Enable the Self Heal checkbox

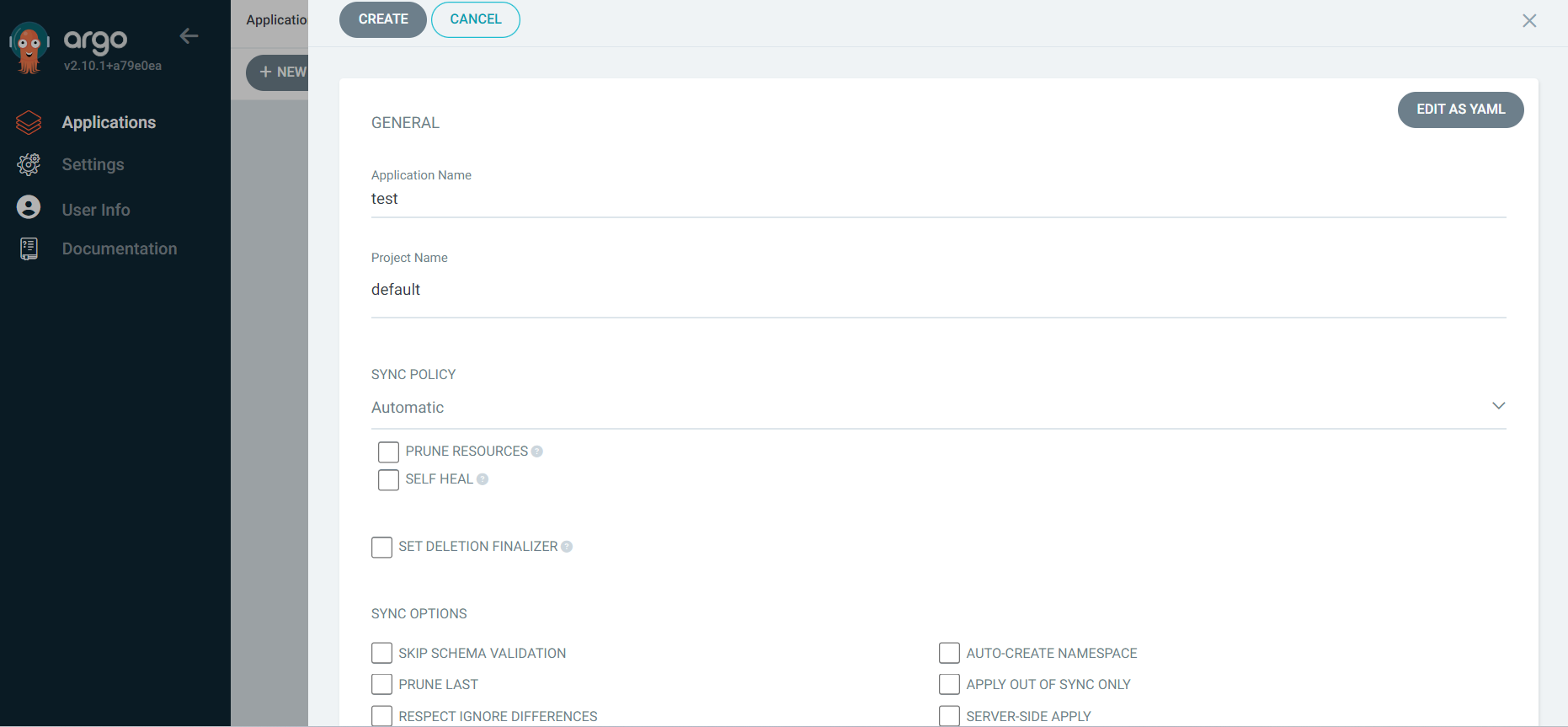click(388, 480)
